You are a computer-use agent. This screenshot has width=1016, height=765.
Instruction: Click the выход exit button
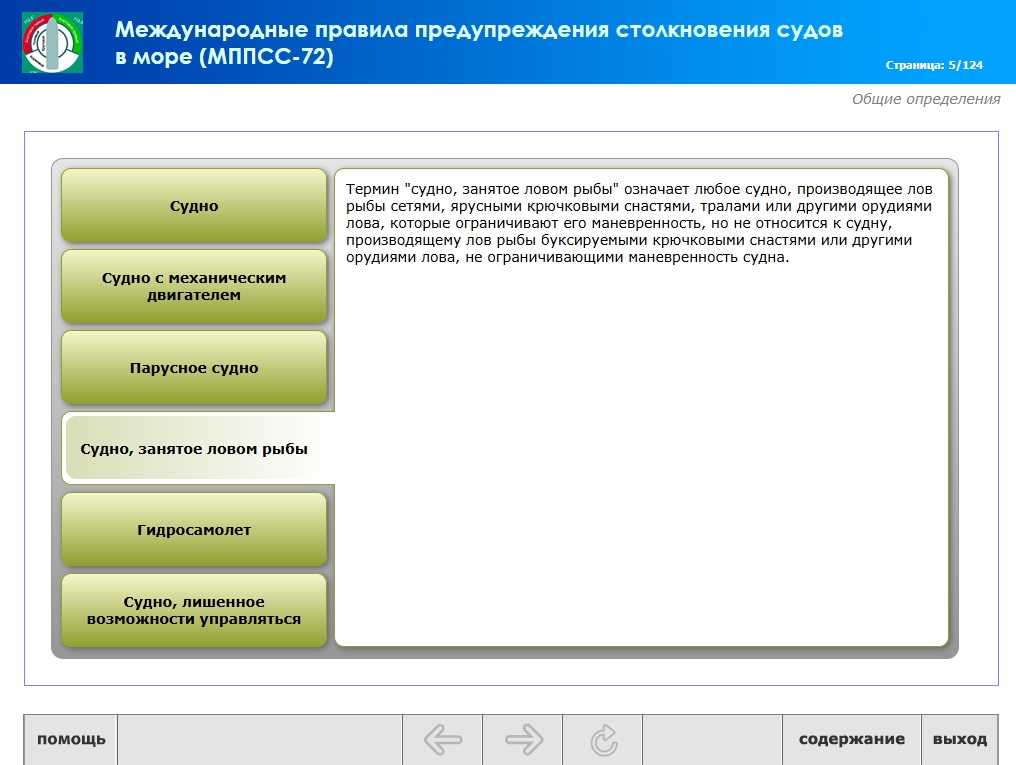pos(960,739)
